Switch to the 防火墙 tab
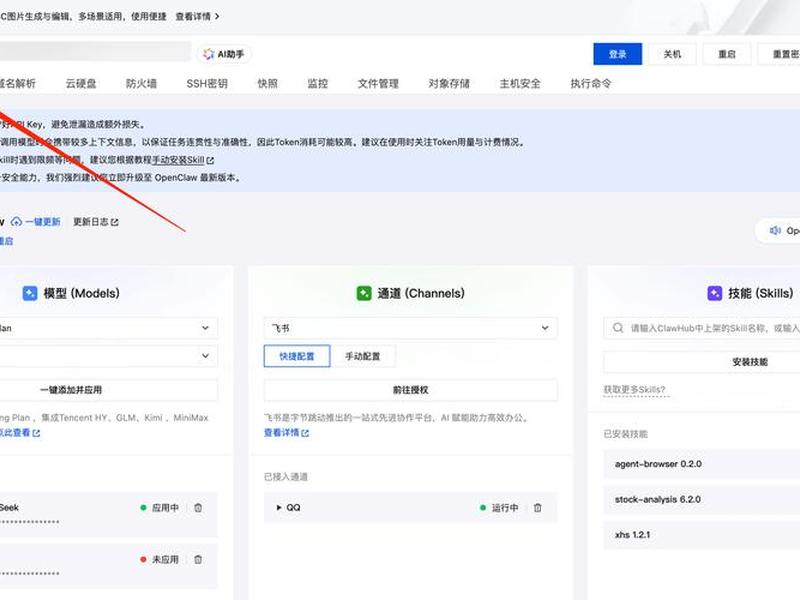 (x=141, y=83)
